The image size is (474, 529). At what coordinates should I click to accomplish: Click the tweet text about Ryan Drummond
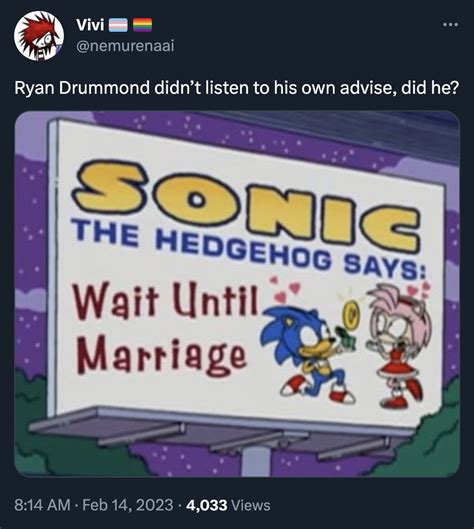[x=237, y=88]
